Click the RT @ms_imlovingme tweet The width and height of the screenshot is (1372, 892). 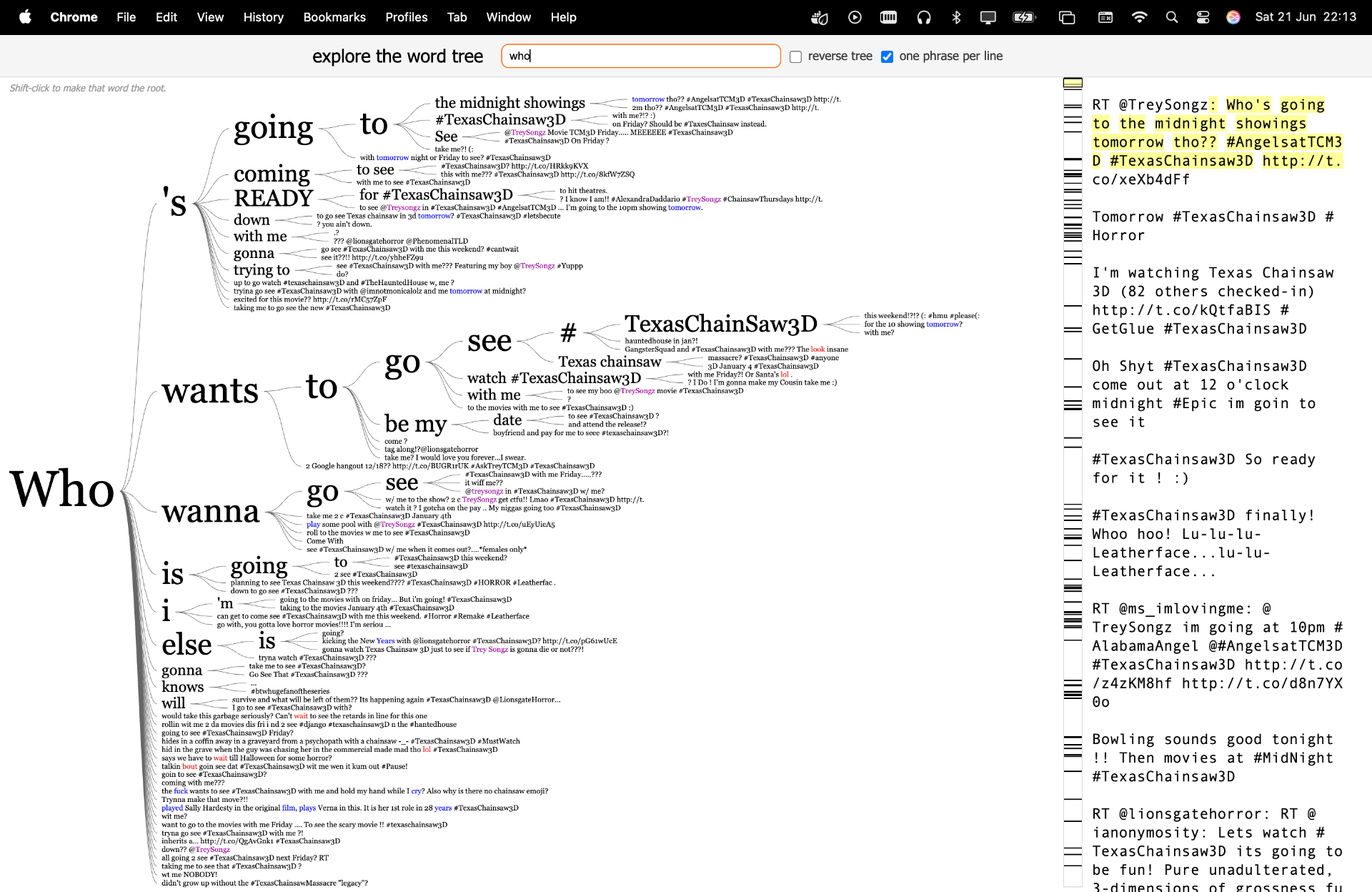click(x=1217, y=655)
